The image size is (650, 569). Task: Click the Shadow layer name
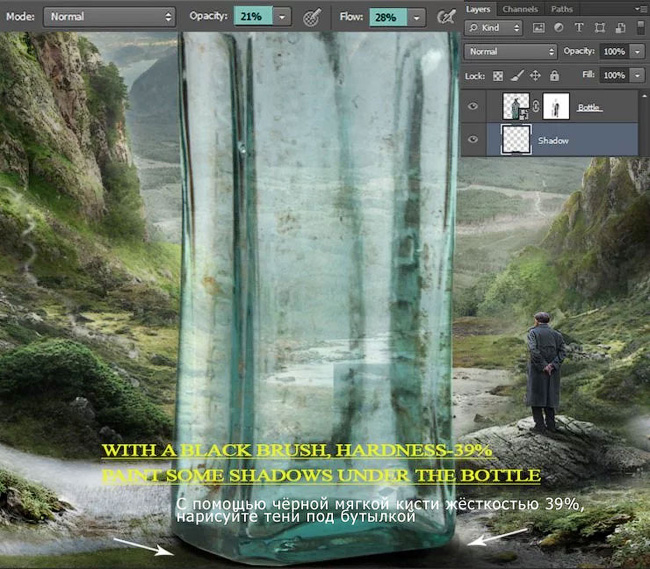(x=553, y=141)
